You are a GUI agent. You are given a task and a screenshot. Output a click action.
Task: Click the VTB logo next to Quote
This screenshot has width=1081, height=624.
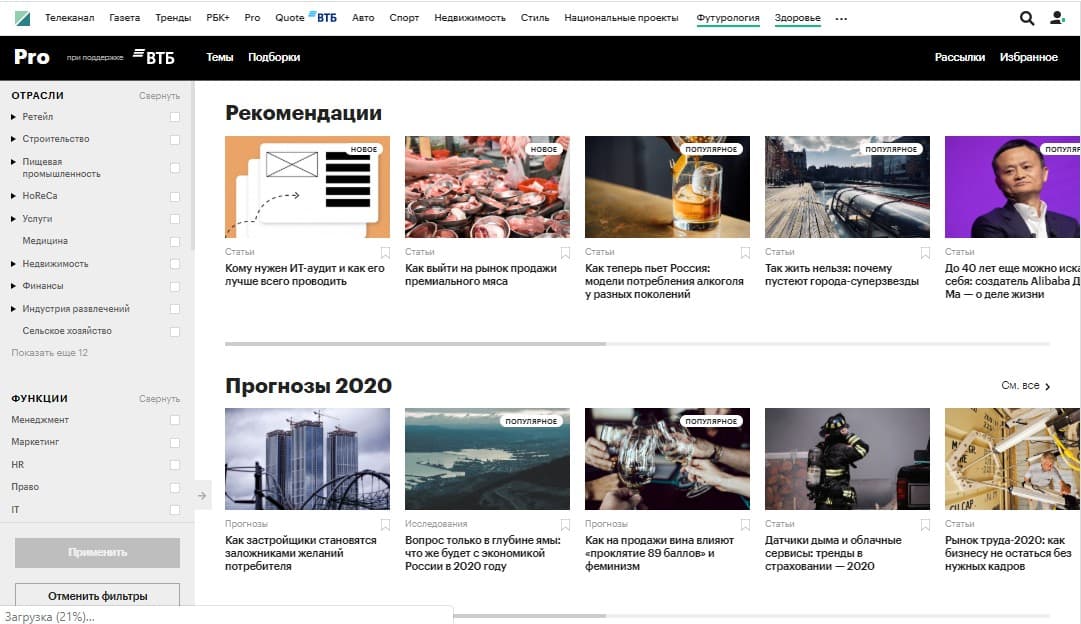click(x=323, y=17)
